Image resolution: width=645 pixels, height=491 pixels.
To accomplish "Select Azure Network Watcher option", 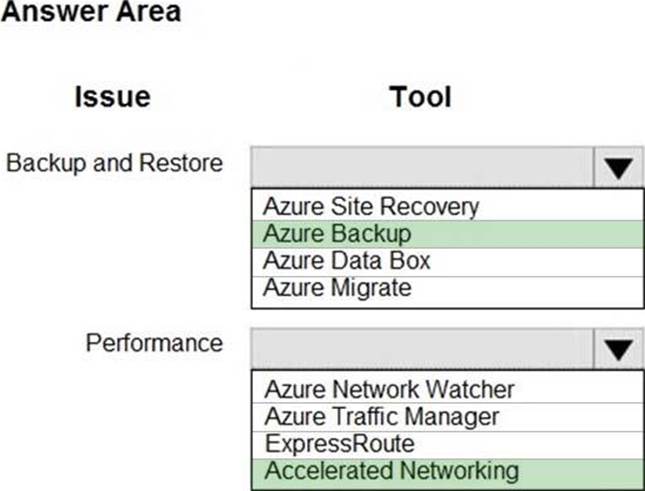I will tap(389, 389).
